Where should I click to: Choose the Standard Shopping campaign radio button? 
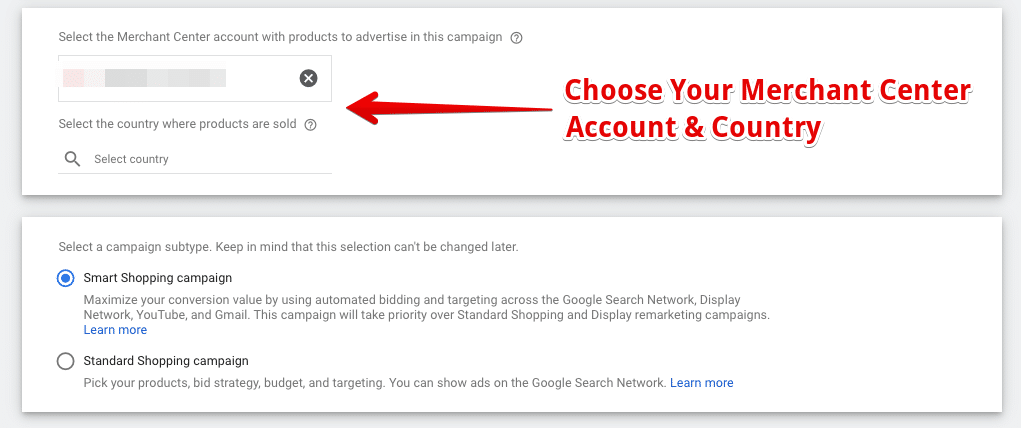point(66,361)
